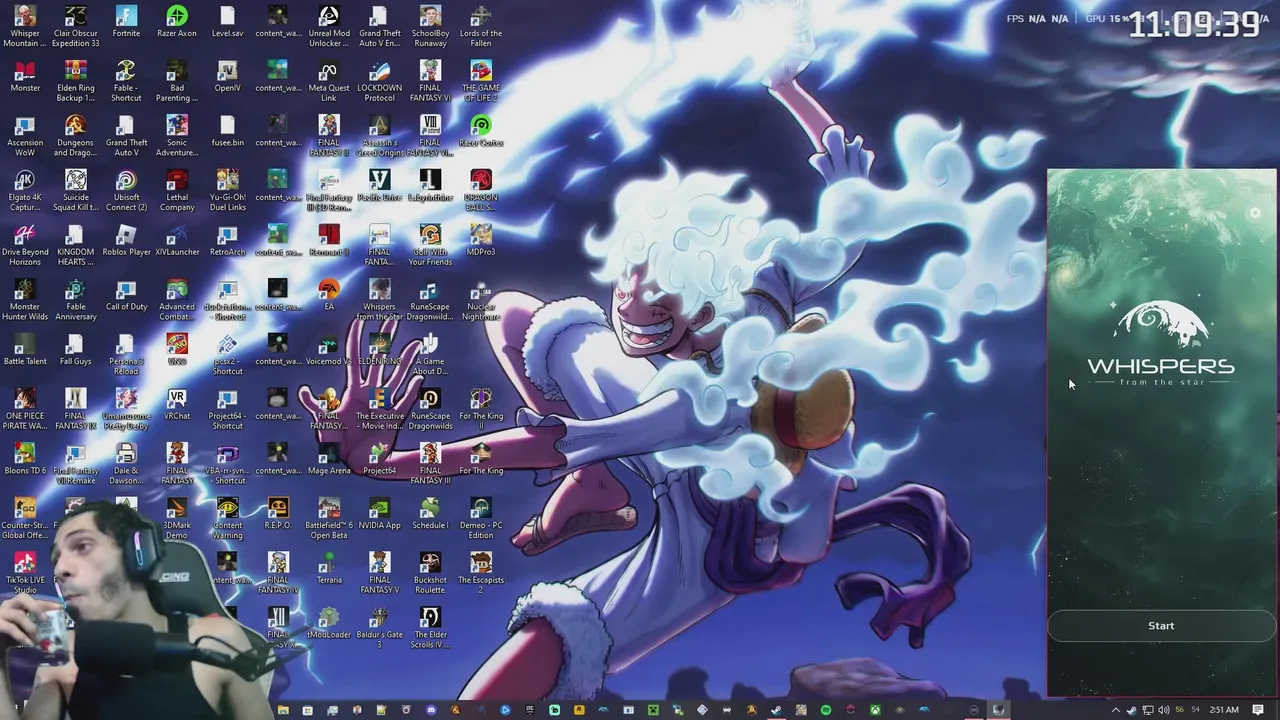Select the Fall Guys shortcut
The height and width of the screenshot is (720, 1280).
coord(76,350)
